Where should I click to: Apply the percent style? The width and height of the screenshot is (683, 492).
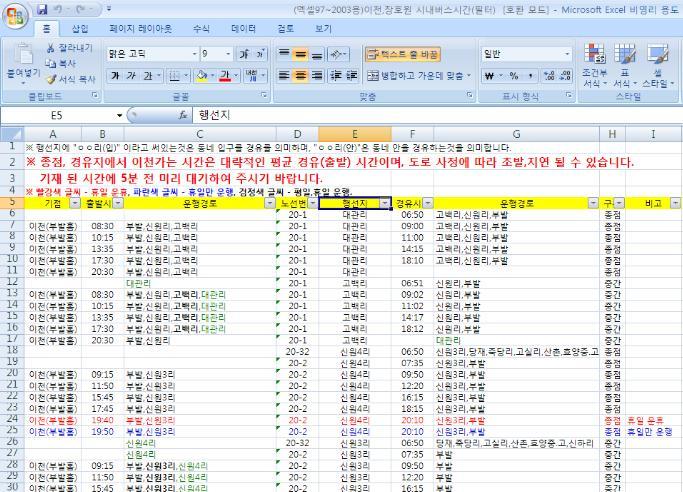pyautogui.click(x=514, y=76)
